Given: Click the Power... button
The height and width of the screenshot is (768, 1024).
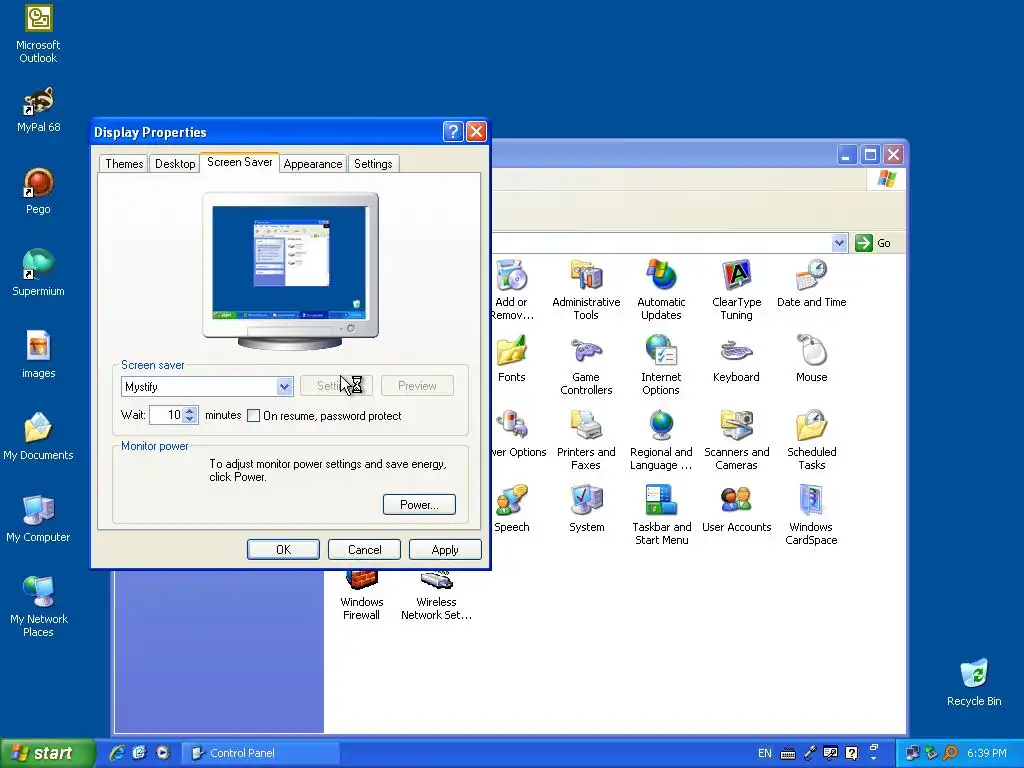Looking at the screenshot, I should 419,505.
